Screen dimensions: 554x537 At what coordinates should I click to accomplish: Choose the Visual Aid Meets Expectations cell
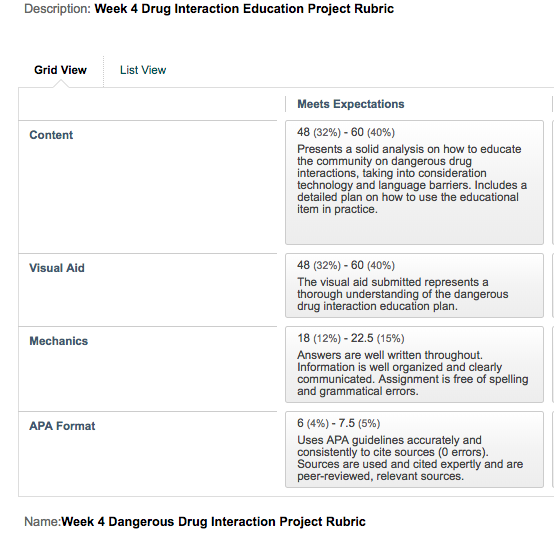[414, 285]
